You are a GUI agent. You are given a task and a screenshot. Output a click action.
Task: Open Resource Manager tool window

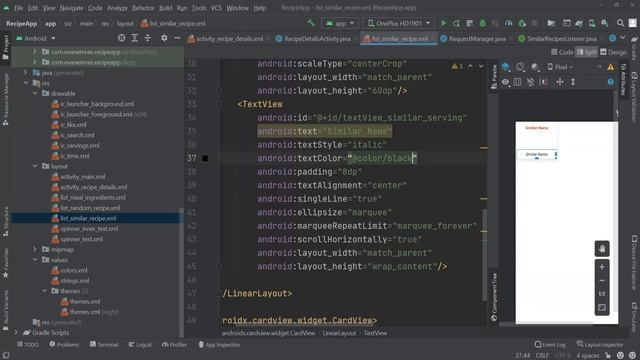pos(5,99)
